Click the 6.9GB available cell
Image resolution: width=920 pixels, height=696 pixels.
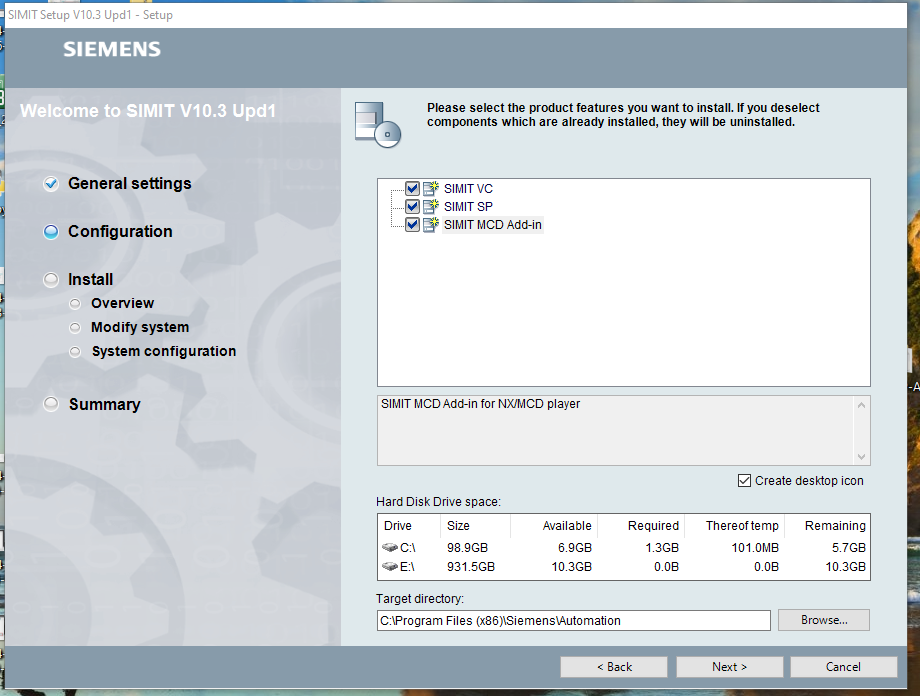coord(574,548)
